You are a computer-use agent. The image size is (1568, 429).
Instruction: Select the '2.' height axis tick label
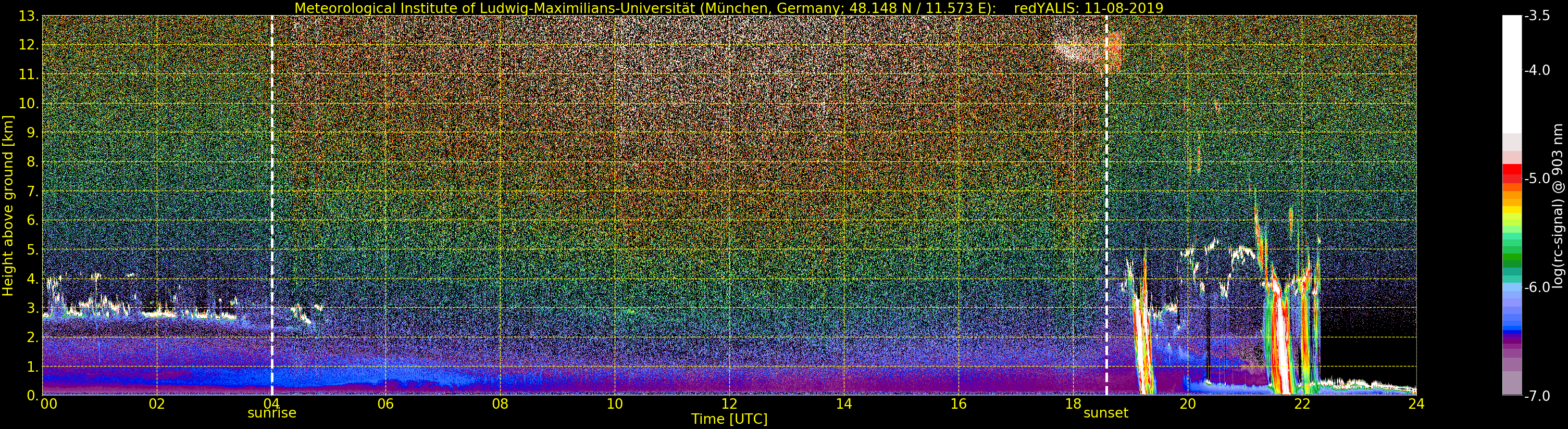point(32,337)
